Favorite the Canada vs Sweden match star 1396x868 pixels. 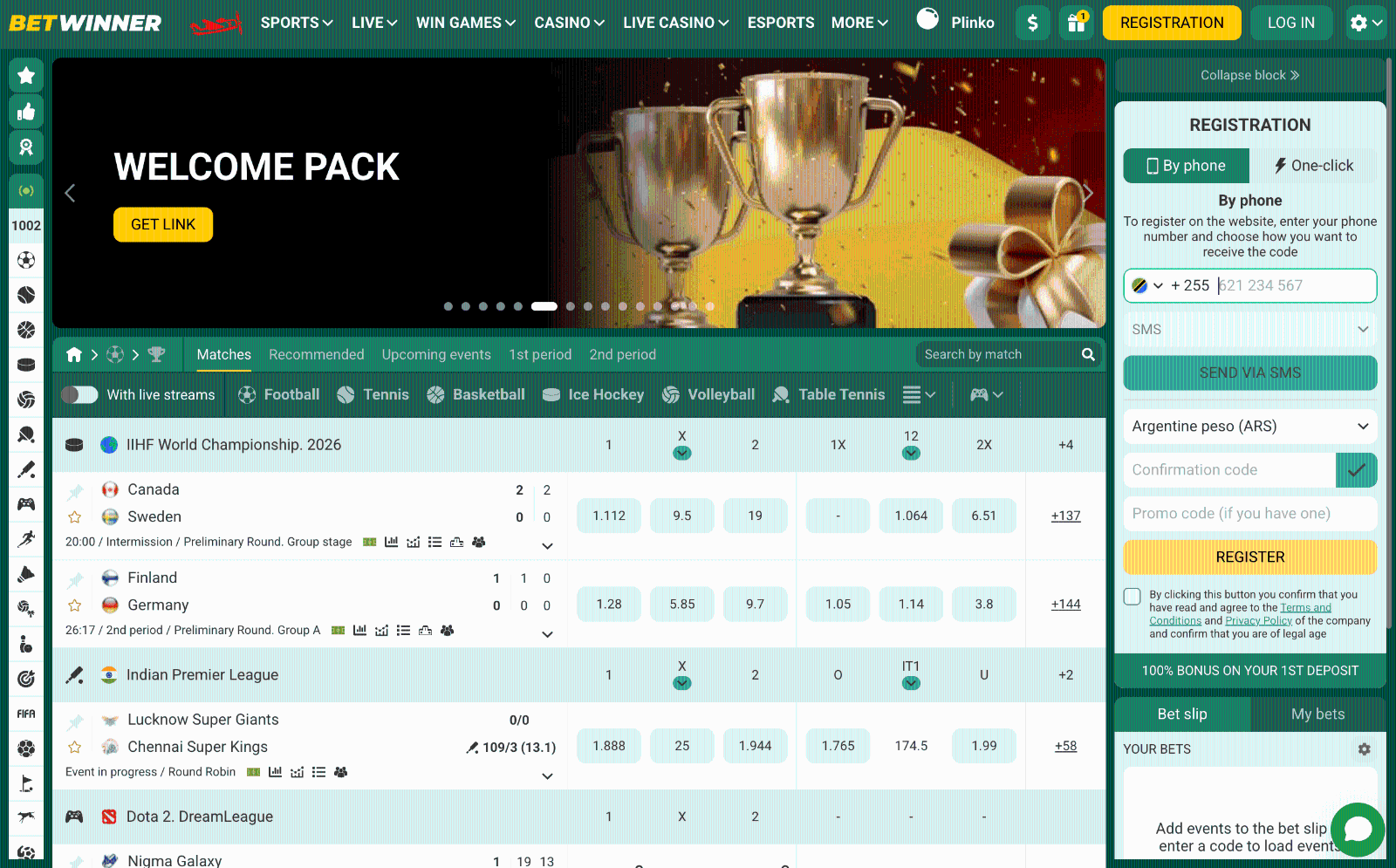75,517
